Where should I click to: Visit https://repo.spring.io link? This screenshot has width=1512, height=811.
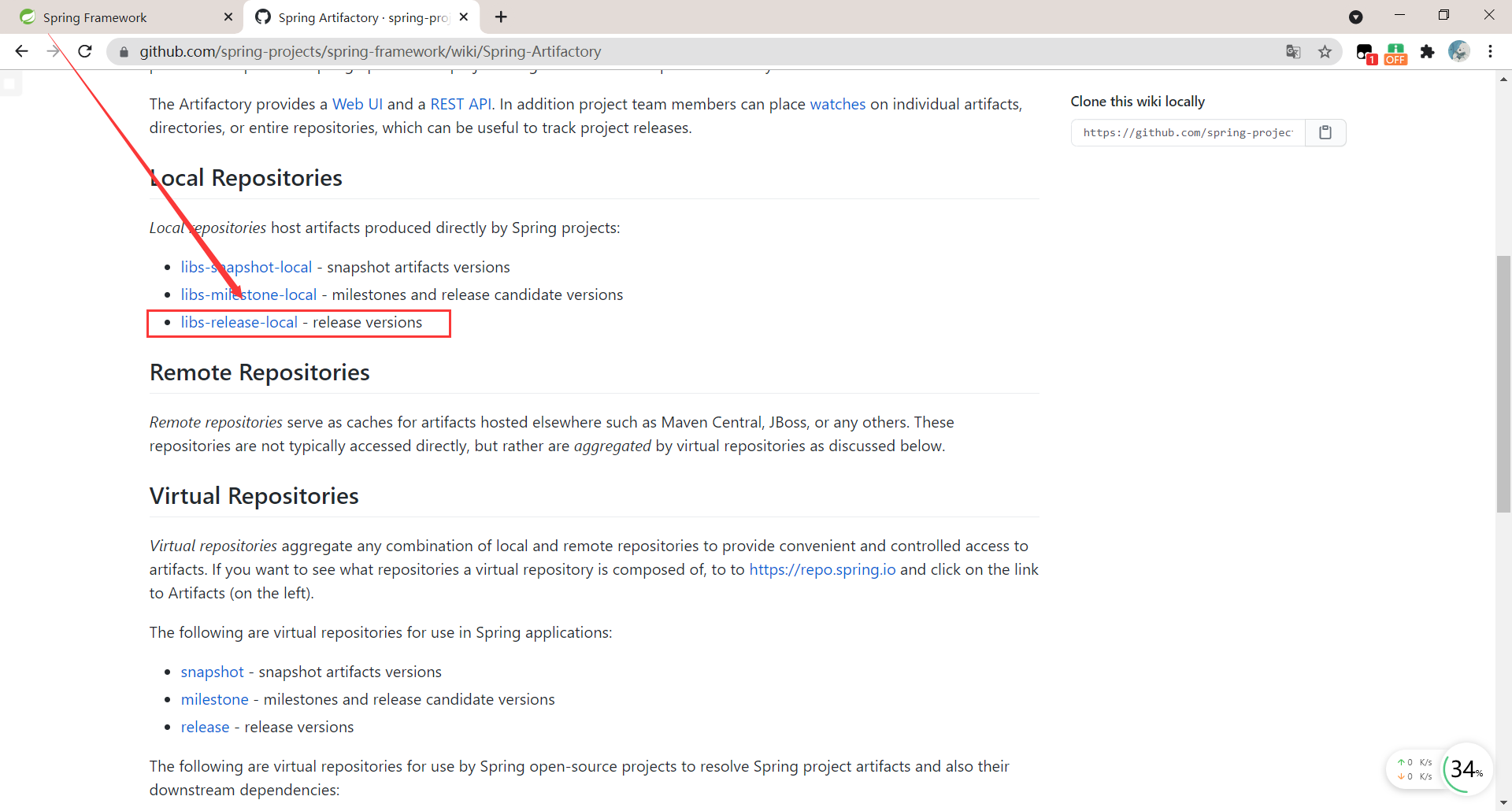(x=822, y=569)
